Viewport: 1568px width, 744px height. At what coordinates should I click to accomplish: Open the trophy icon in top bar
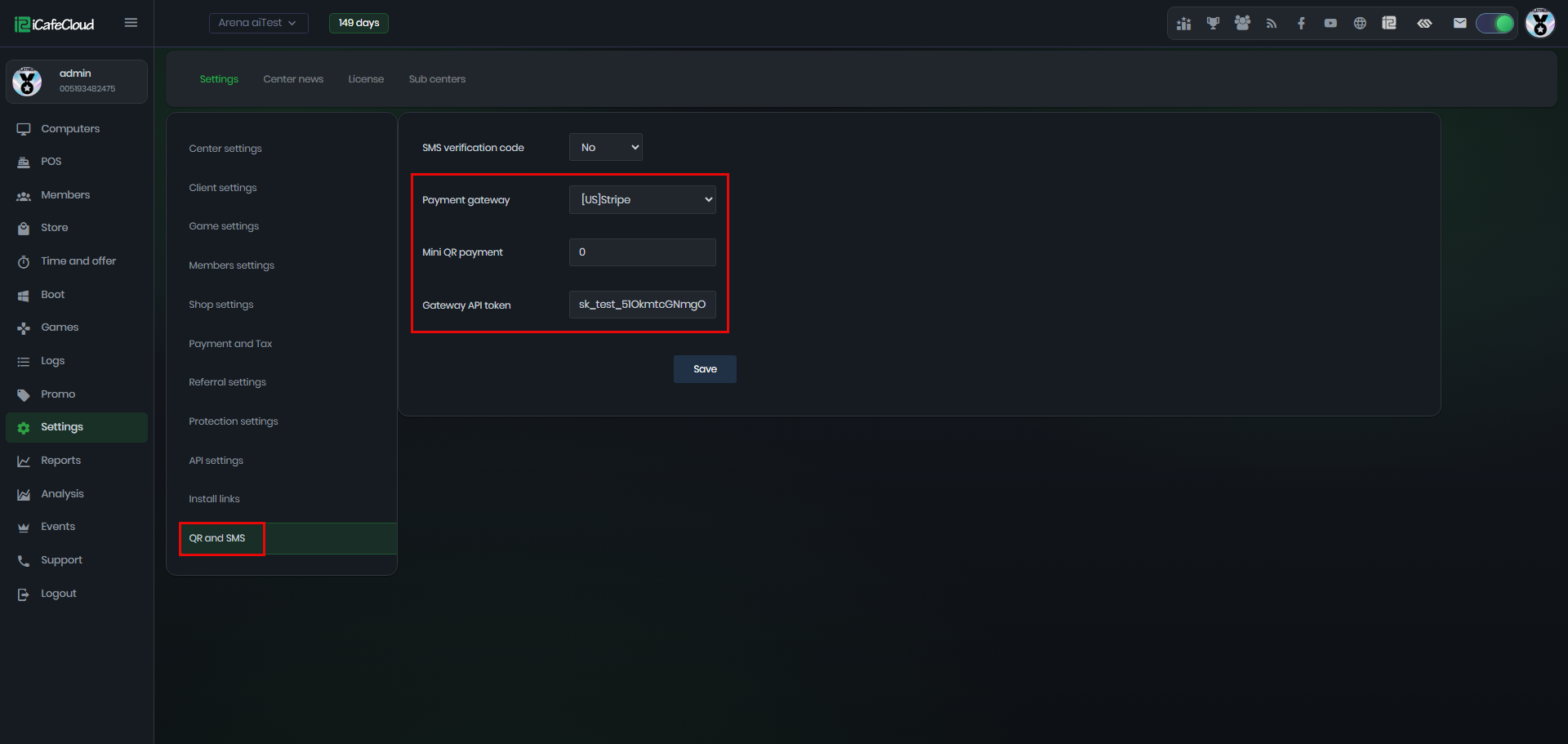[1213, 24]
